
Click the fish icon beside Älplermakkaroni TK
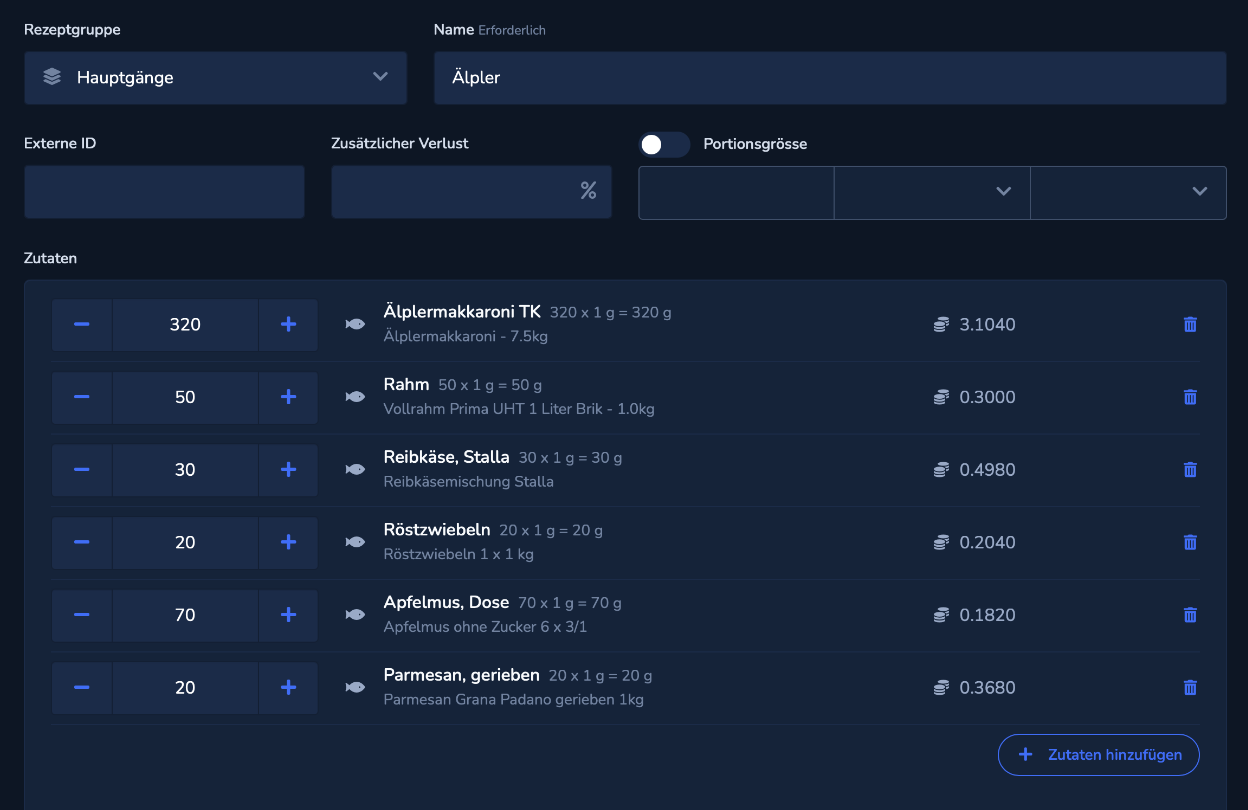[355, 324]
